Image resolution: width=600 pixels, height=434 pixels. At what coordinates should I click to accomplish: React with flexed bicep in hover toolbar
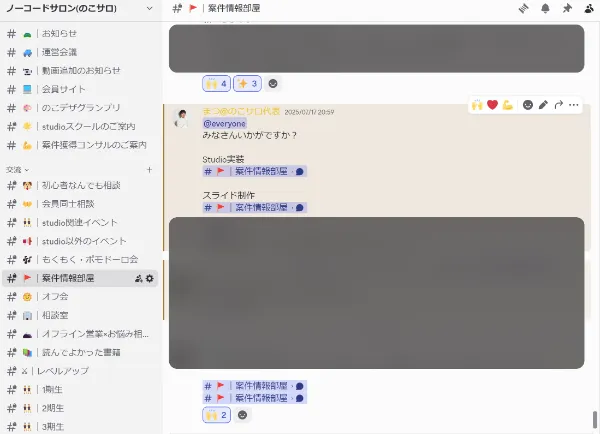pos(507,105)
